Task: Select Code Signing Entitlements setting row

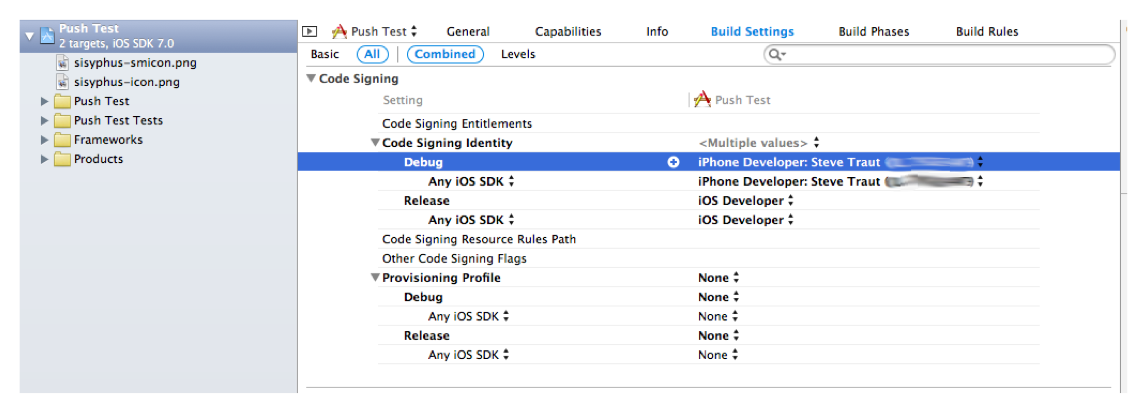Action: (457, 124)
